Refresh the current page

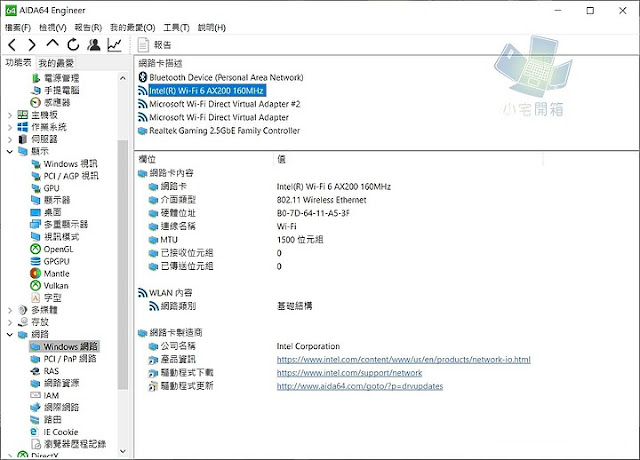(73, 44)
